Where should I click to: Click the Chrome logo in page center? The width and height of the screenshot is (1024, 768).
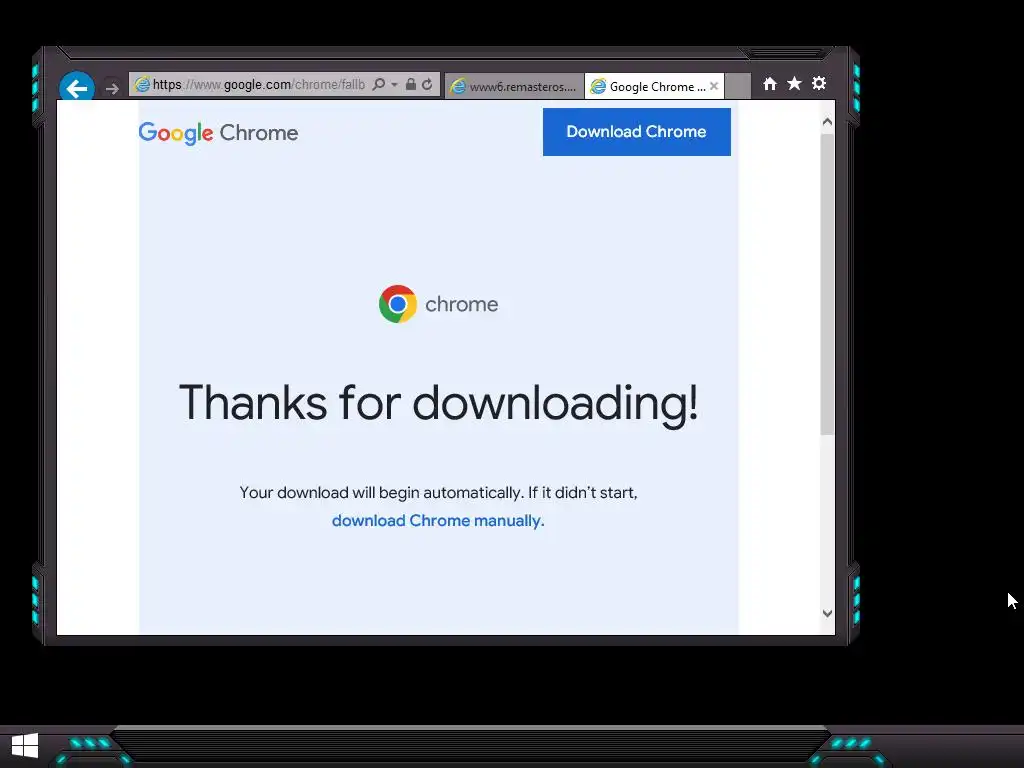438,304
